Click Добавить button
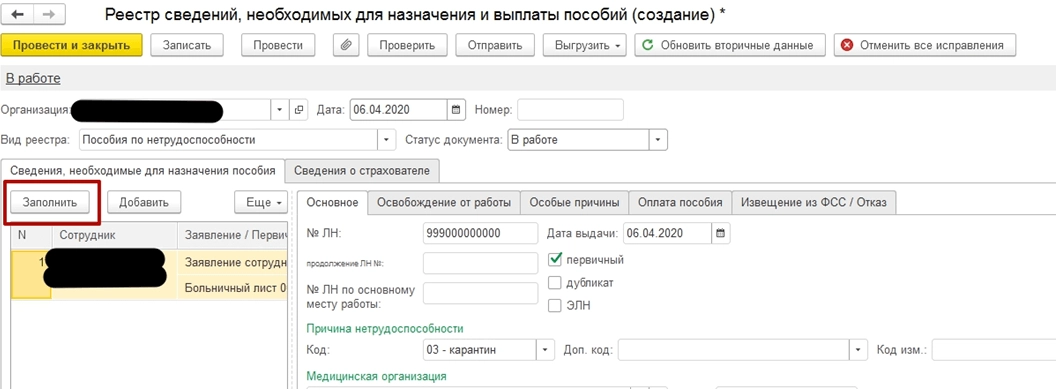1060x390 pixels. (x=144, y=202)
